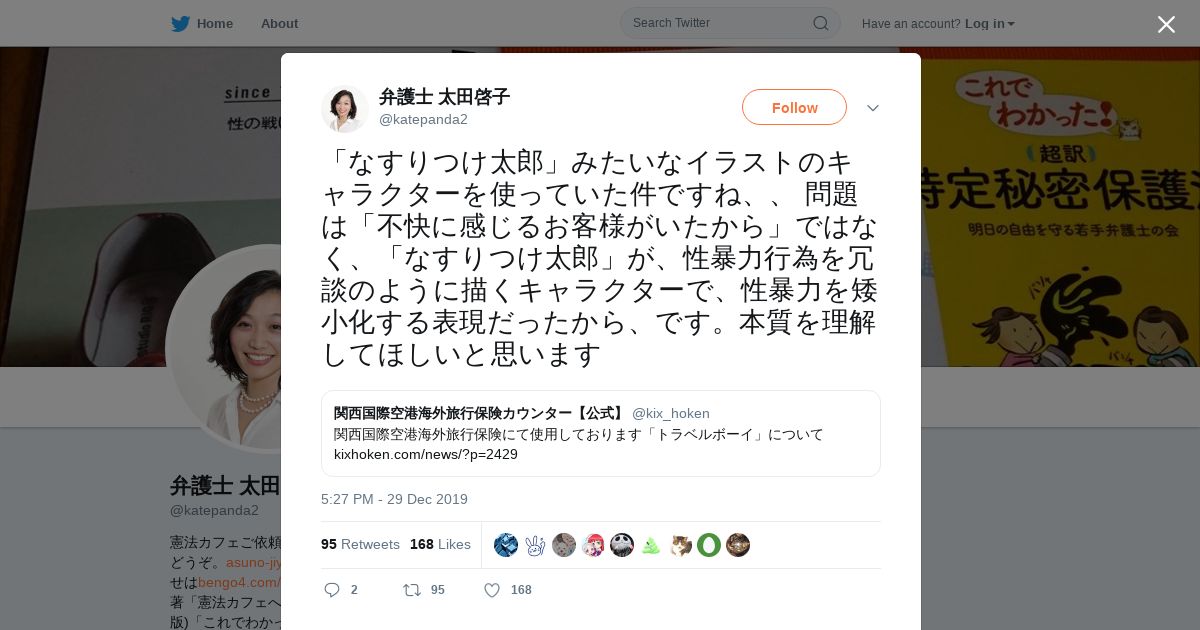Open tweet options chevron next to Follow
This screenshot has width=1200, height=630.
click(x=873, y=108)
